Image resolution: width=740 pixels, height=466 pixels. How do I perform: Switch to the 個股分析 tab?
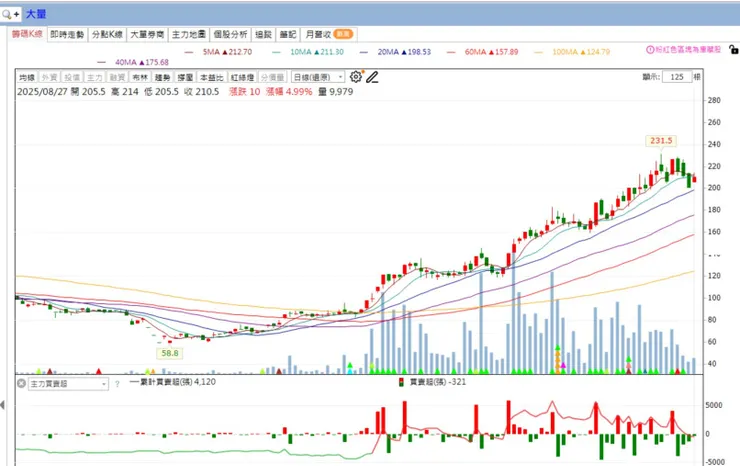click(x=230, y=34)
